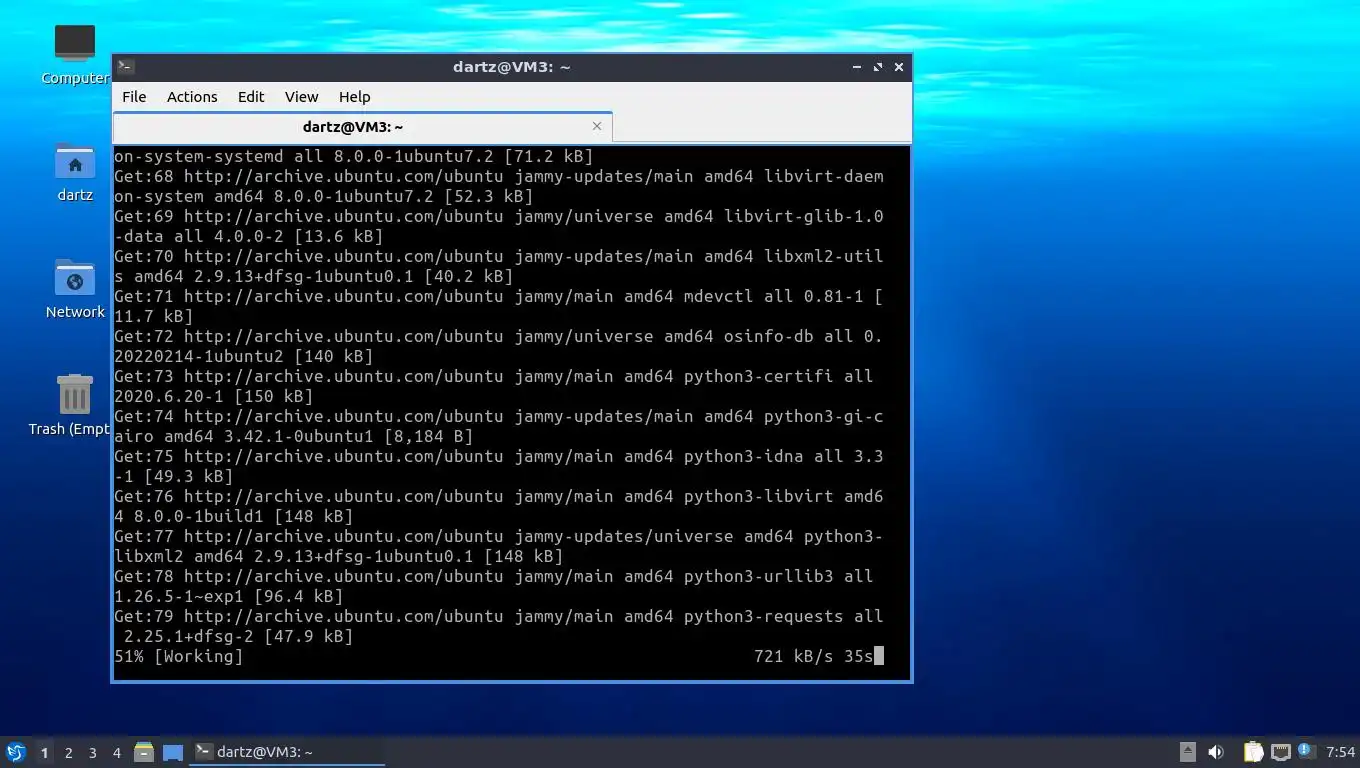Screen dimensions: 1360x768
Task: Click the 51% [Working] progress text
Action: [x=179, y=656]
